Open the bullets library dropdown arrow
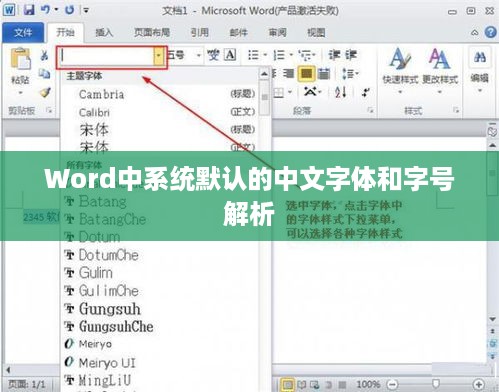 coord(265,55)
